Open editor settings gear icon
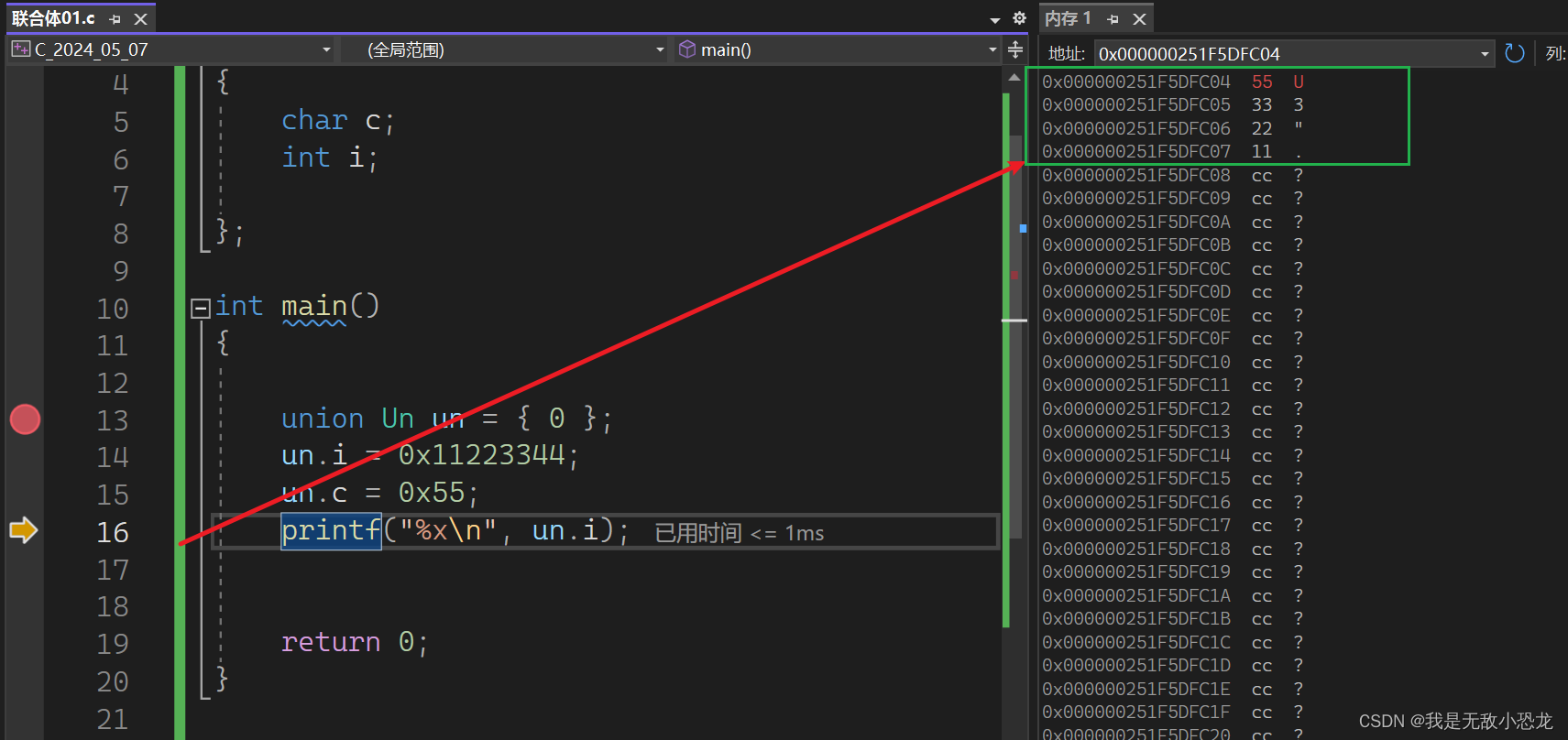This screenshot has width=1568, height=740. coord(1019,18)
